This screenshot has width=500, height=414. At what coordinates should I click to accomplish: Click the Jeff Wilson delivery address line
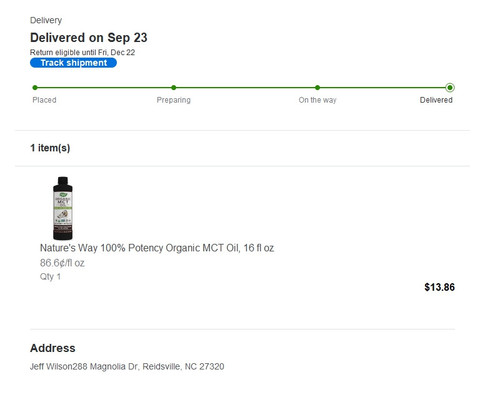pyautogui.click(x=127, y=367)
